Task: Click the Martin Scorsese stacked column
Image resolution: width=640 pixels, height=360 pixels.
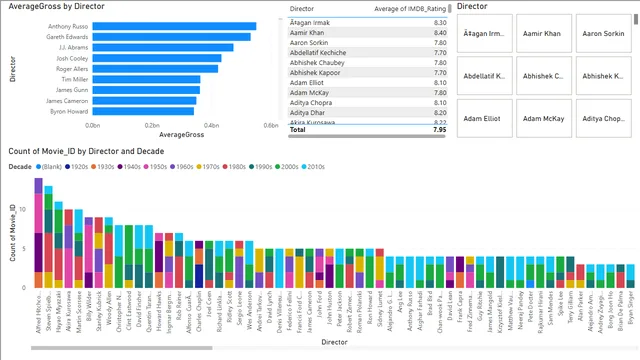Action: pyautogui.click(x=79, y=249)
